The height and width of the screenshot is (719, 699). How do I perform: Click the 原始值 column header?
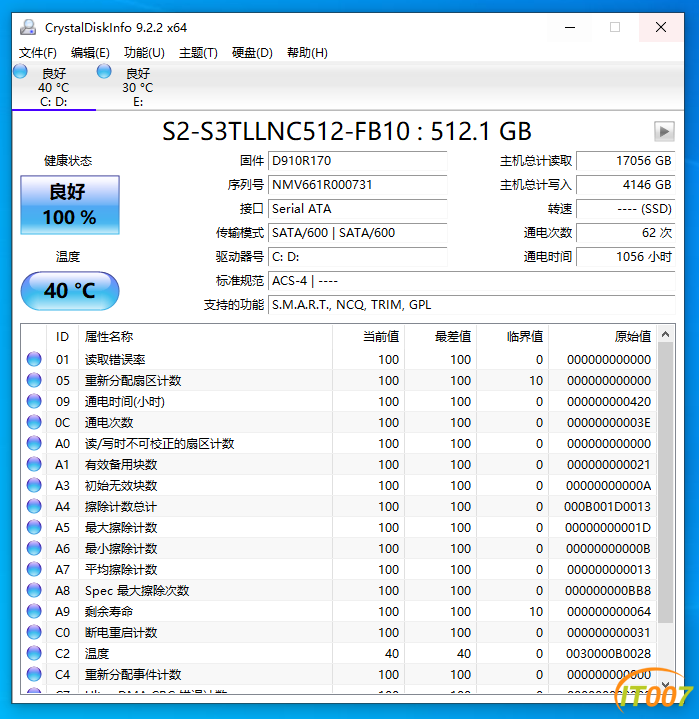tap(602, 337)
